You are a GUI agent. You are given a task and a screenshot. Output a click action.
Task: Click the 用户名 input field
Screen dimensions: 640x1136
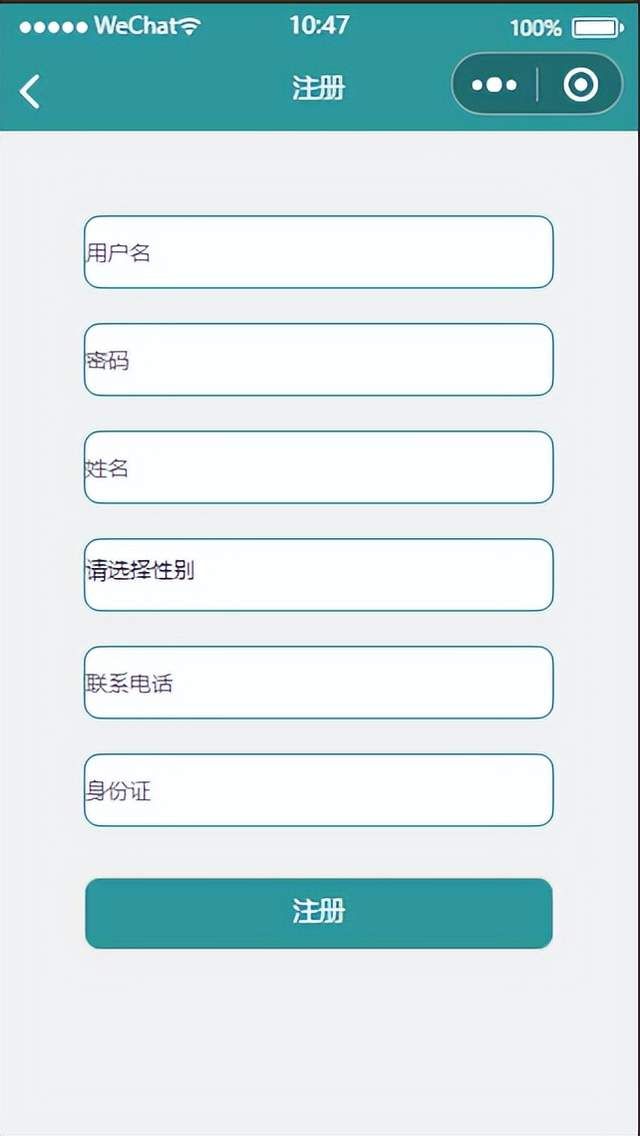319,252
